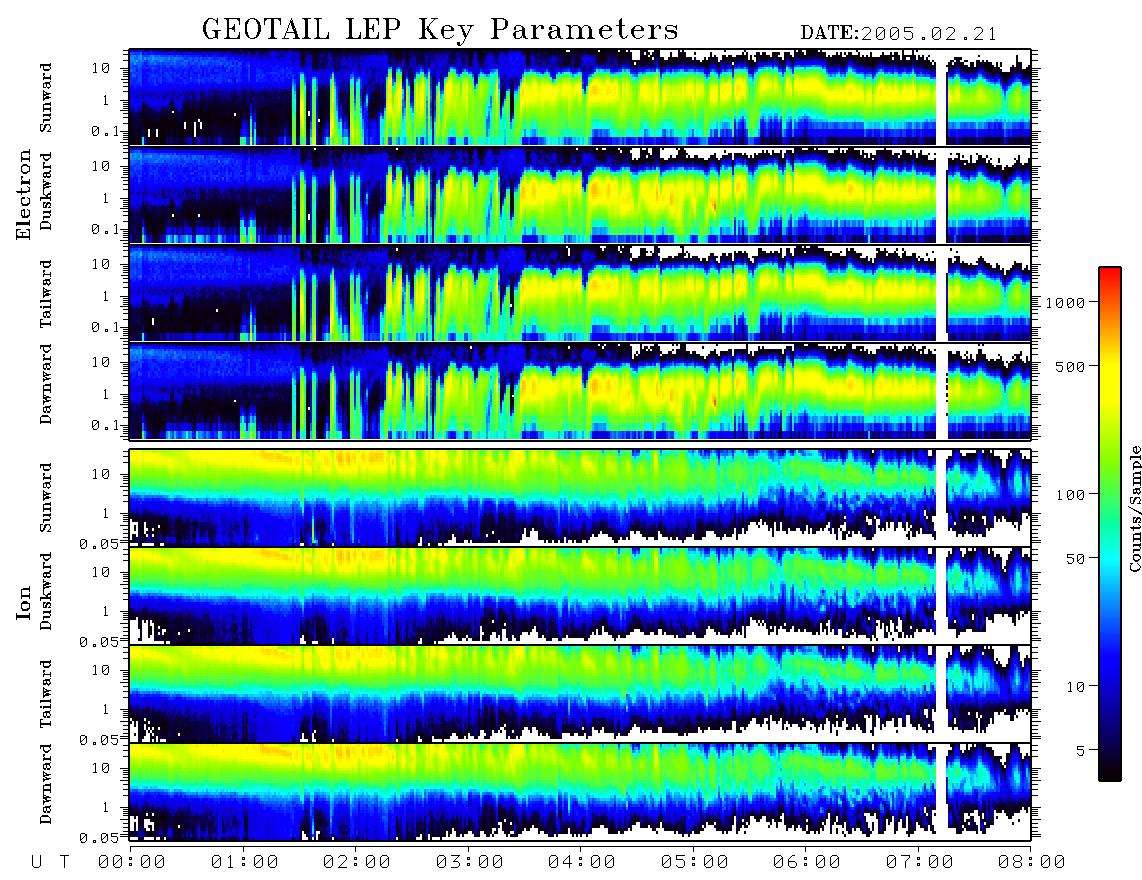Click inside the Electron Sunward spectrogram panel

(580, 98)
